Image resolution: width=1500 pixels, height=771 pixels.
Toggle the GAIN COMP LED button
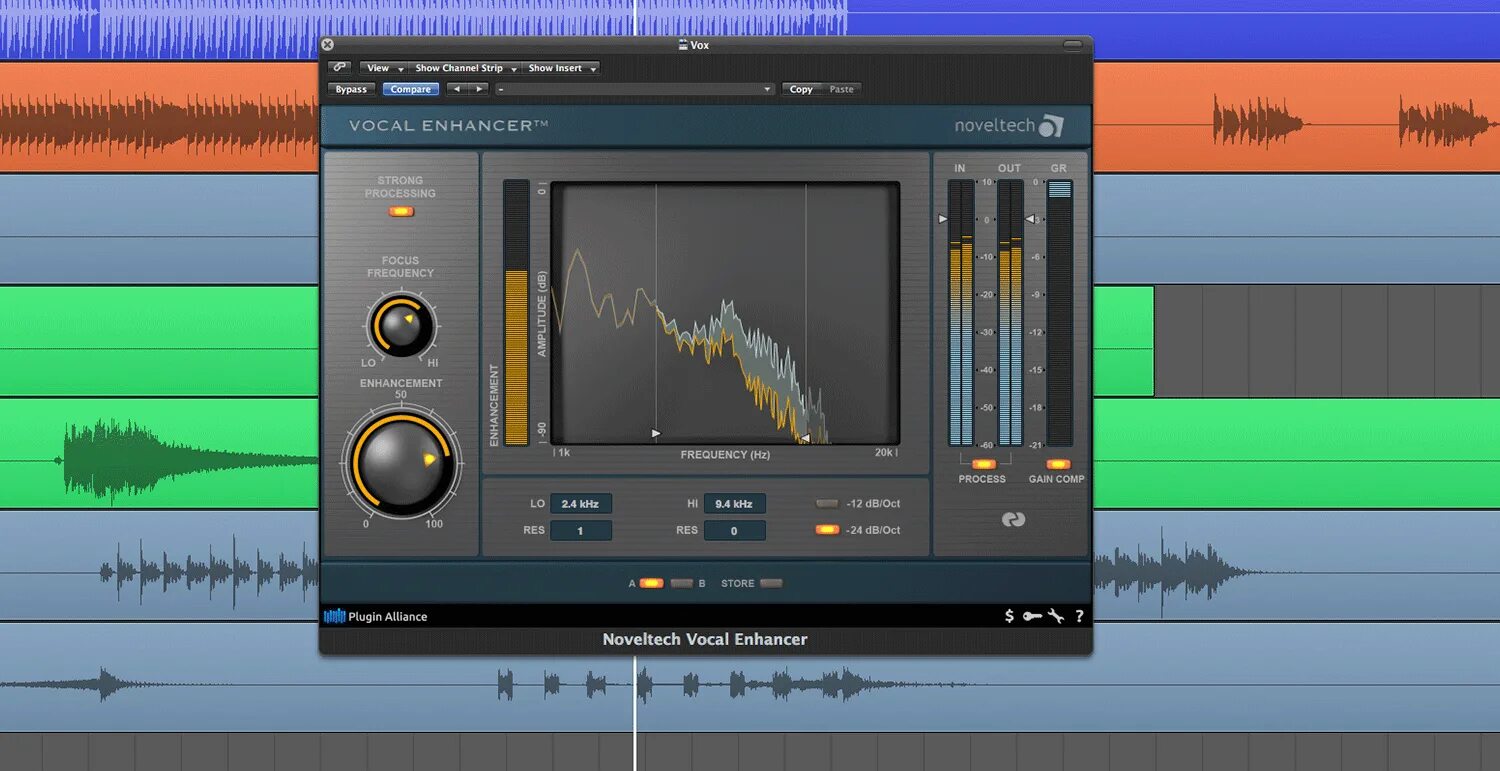1058,464
